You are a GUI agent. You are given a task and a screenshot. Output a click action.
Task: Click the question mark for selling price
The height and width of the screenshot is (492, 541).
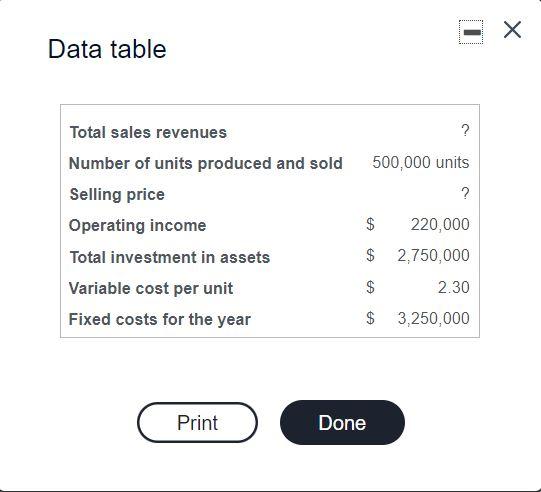465,193
